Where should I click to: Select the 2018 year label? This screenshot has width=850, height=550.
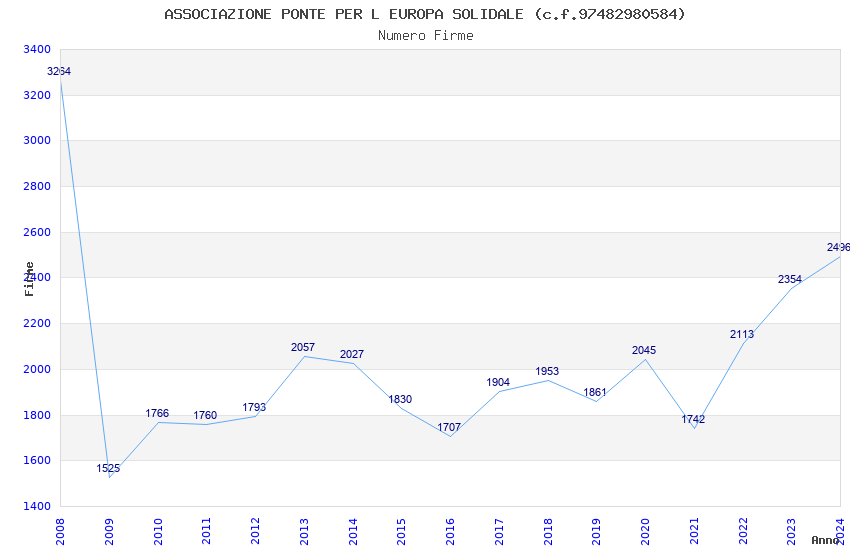pos(548,531)
